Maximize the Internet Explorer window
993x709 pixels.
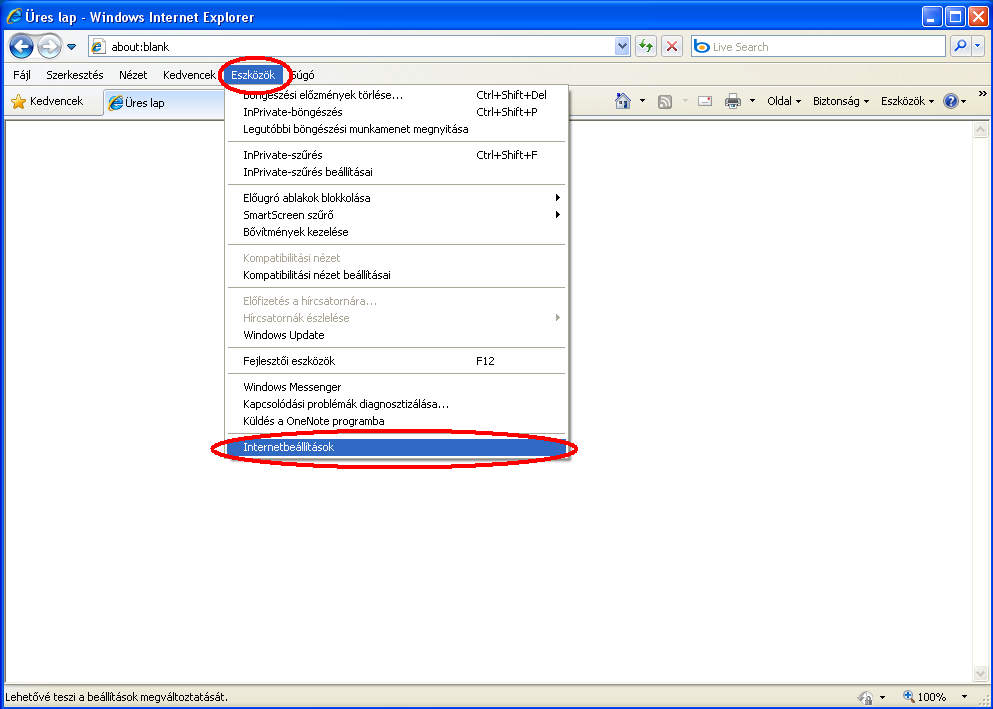pos(955,17)
